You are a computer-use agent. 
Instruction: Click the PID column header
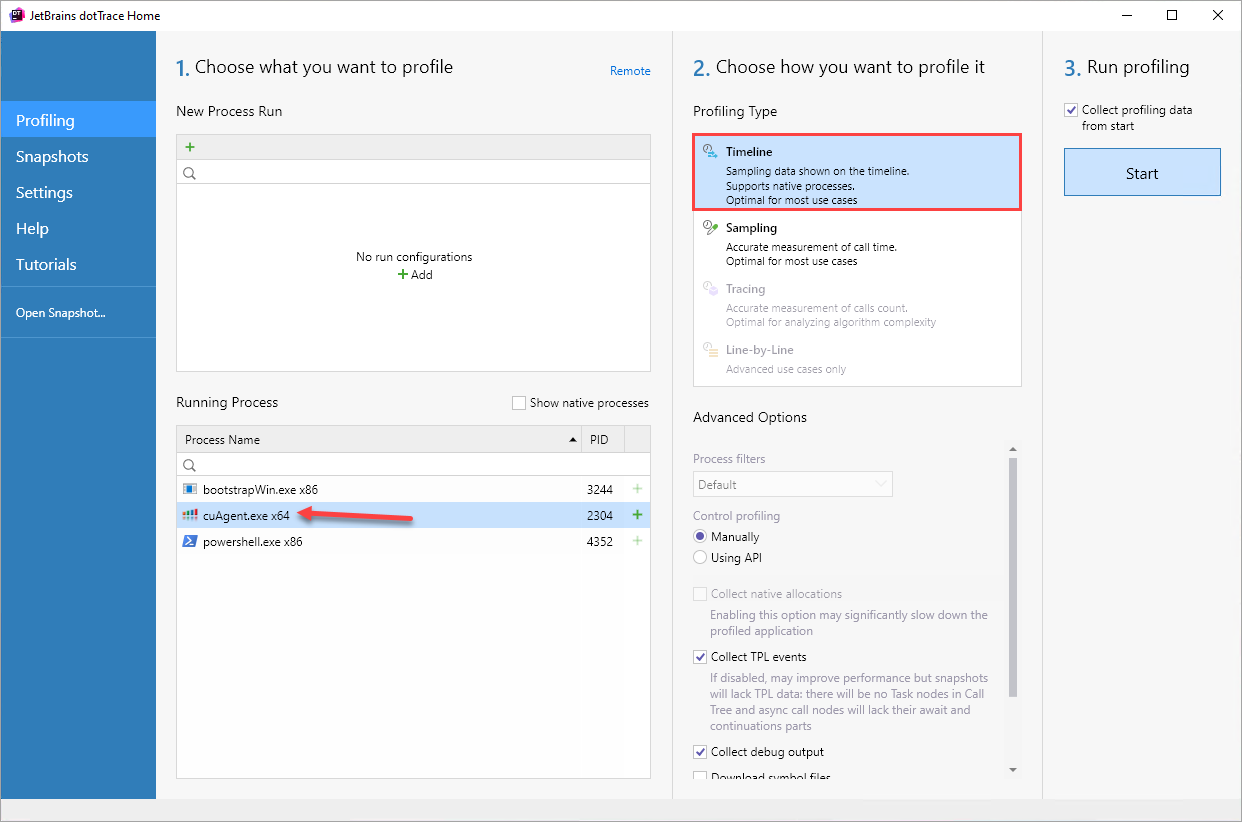[x=603, y=440]
